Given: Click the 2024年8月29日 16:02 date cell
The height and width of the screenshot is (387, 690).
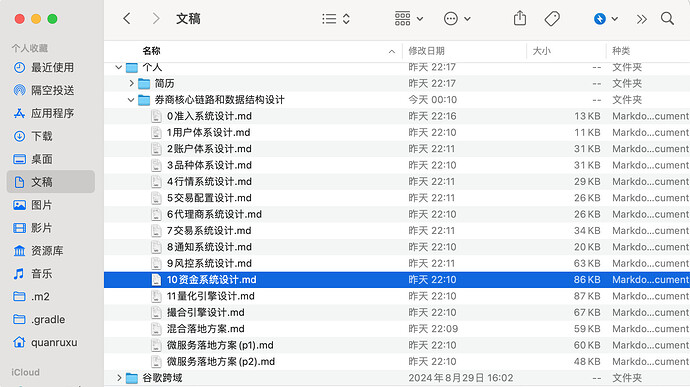Looking at the screenshot, I should pyautogui.click(x=460, y=378).
